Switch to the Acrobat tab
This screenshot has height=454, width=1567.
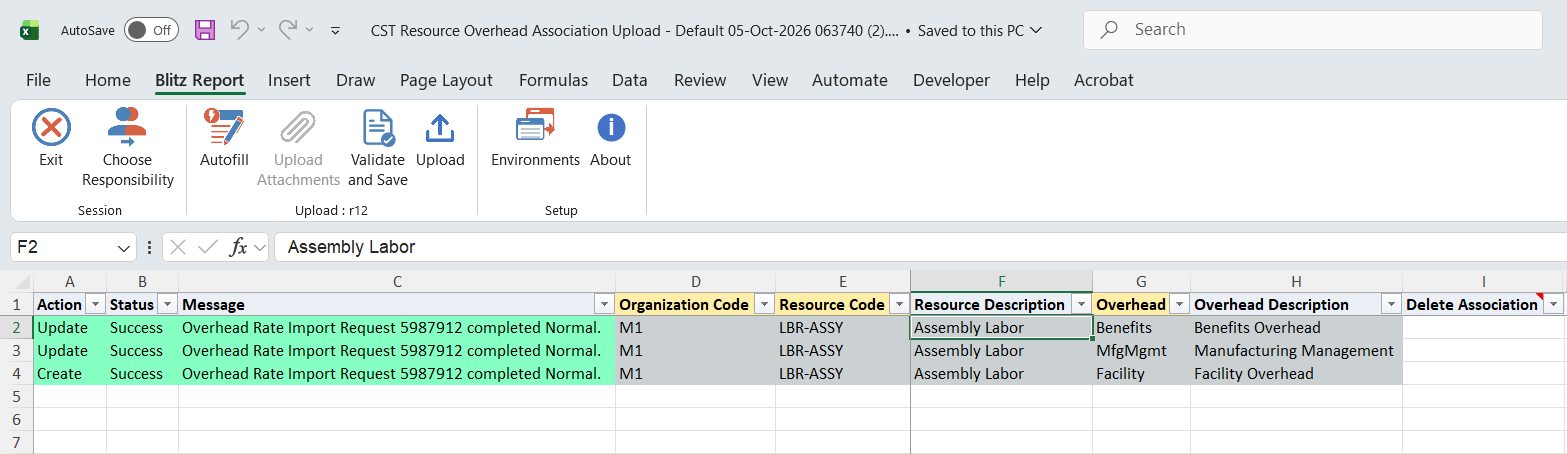[x=1104, y=80]
